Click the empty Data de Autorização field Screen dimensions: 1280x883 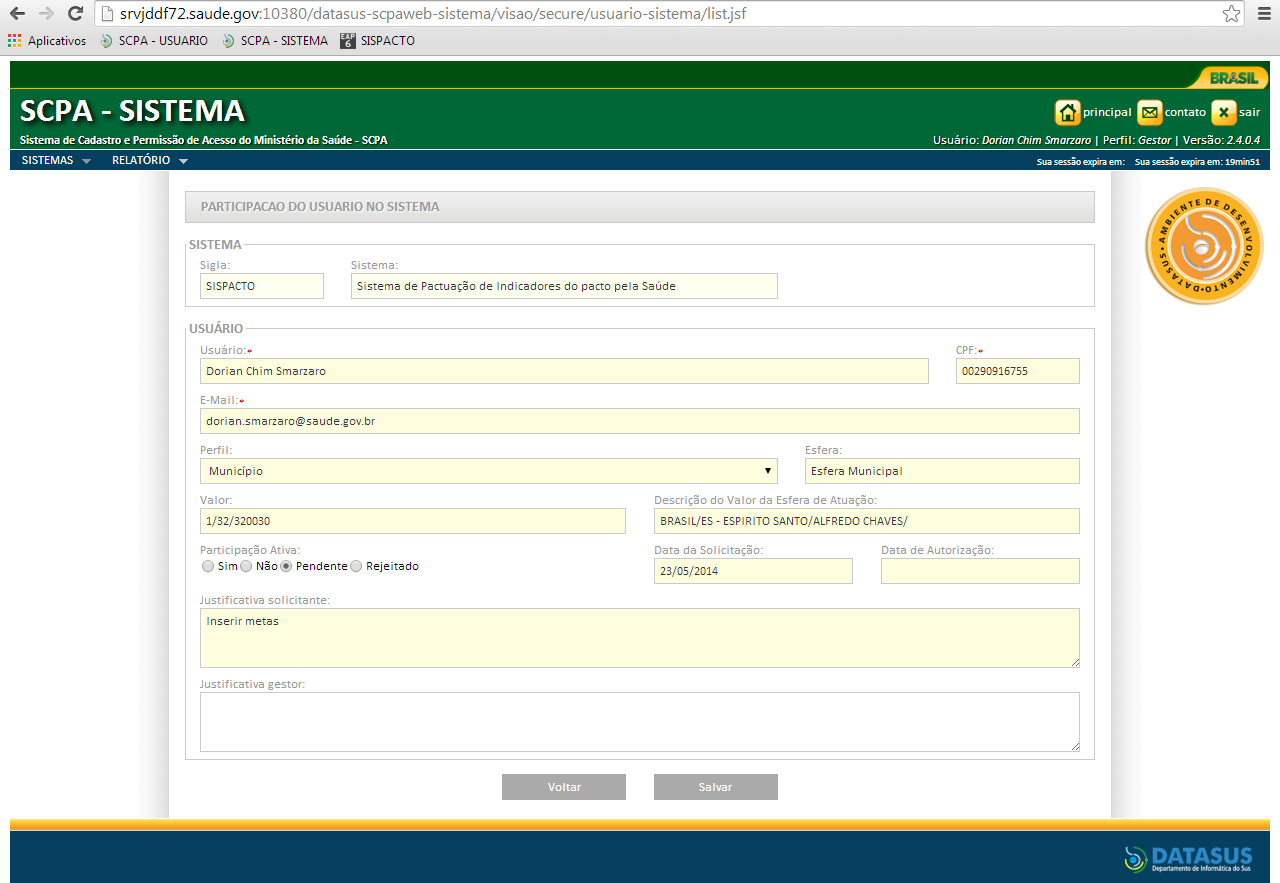pyautogui.click(x=980, y=571)
